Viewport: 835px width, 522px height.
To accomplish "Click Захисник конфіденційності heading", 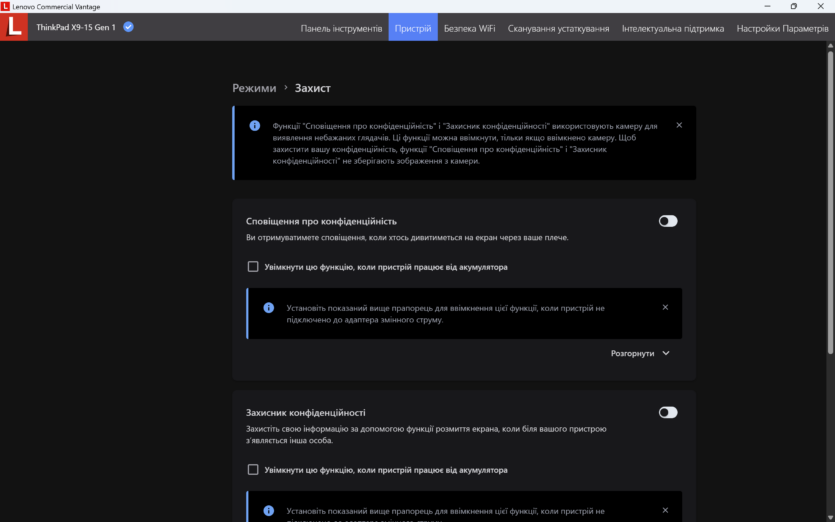I will [x=306, y=412].
